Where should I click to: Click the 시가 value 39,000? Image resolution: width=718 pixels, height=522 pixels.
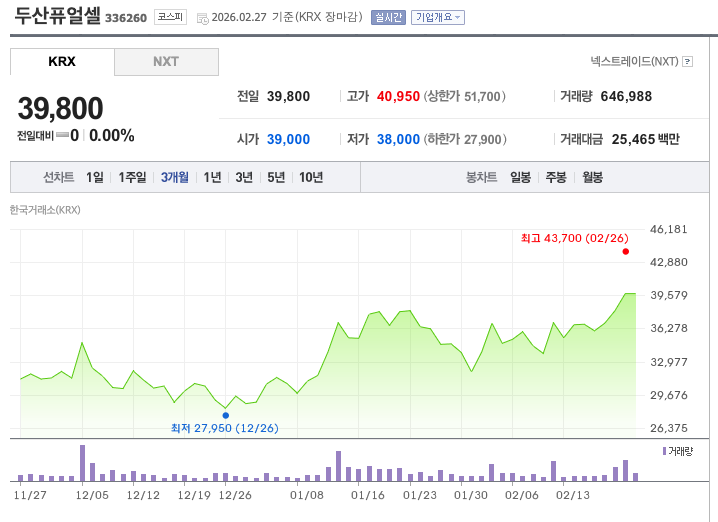pyautogui.click(x=288, y=139)
